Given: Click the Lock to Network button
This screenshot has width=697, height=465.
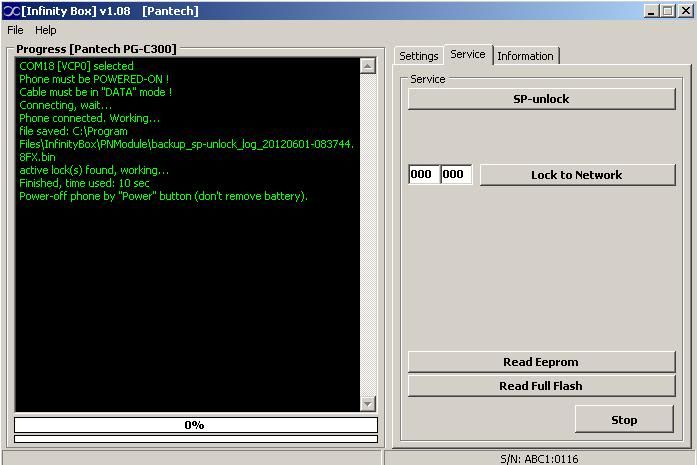Looking at the screenshot, I should (577, 175).
